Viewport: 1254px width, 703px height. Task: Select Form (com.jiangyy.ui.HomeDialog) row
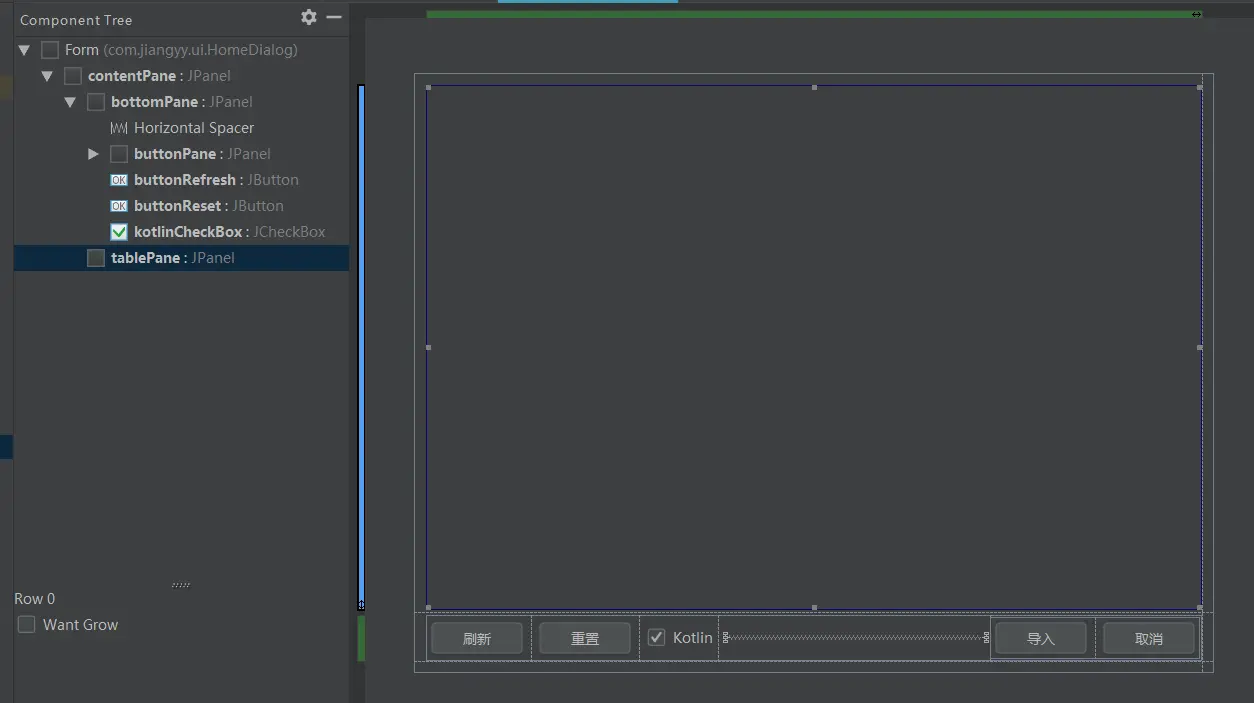click(182, 50)
